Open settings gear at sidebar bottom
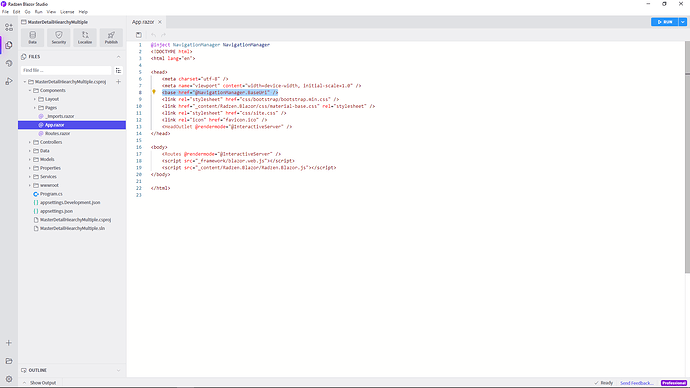This screenshot has width=690, height=388. click(9, 379)
